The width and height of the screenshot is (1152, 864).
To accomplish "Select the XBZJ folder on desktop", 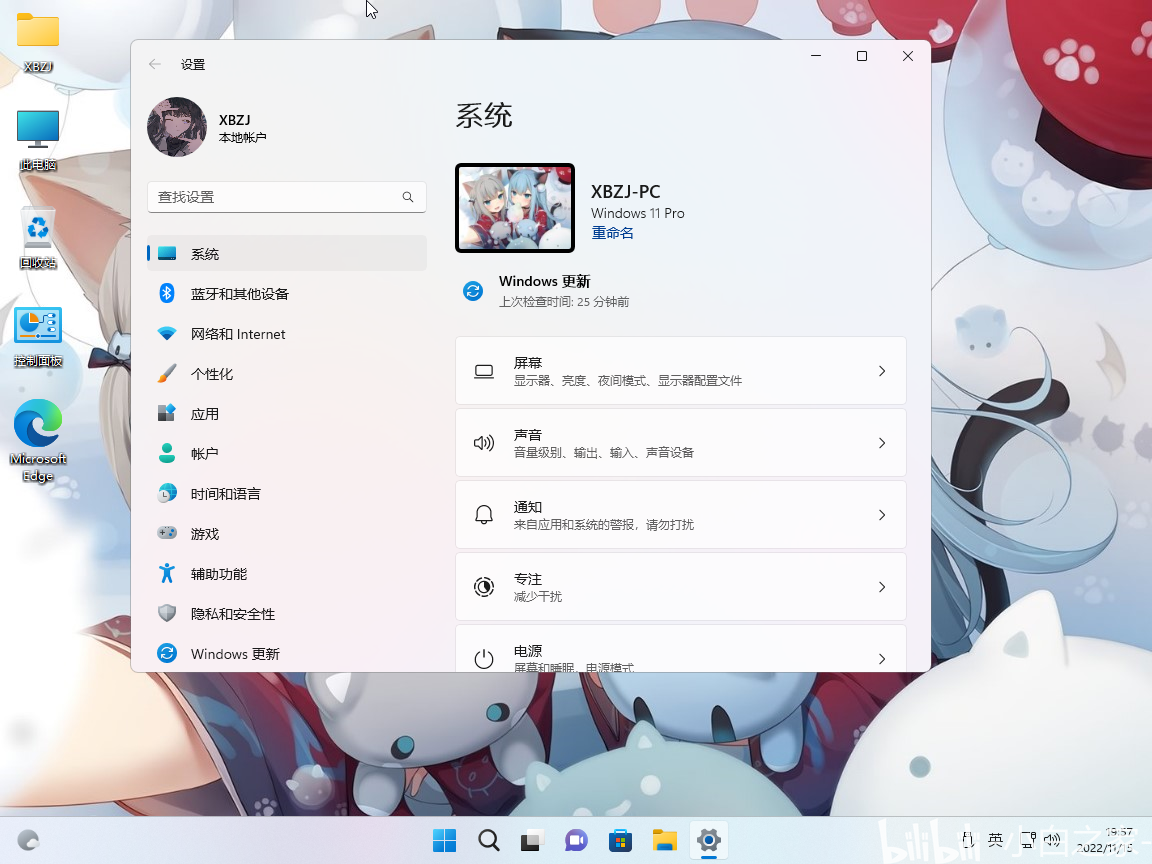I will [x=38, y=43].
